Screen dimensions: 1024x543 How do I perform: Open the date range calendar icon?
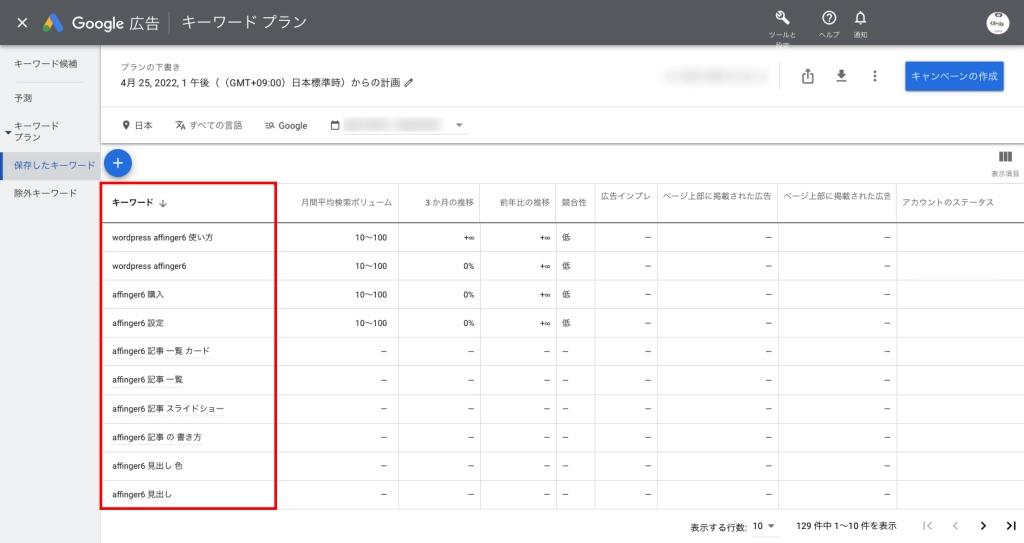(x=335, y=125)
